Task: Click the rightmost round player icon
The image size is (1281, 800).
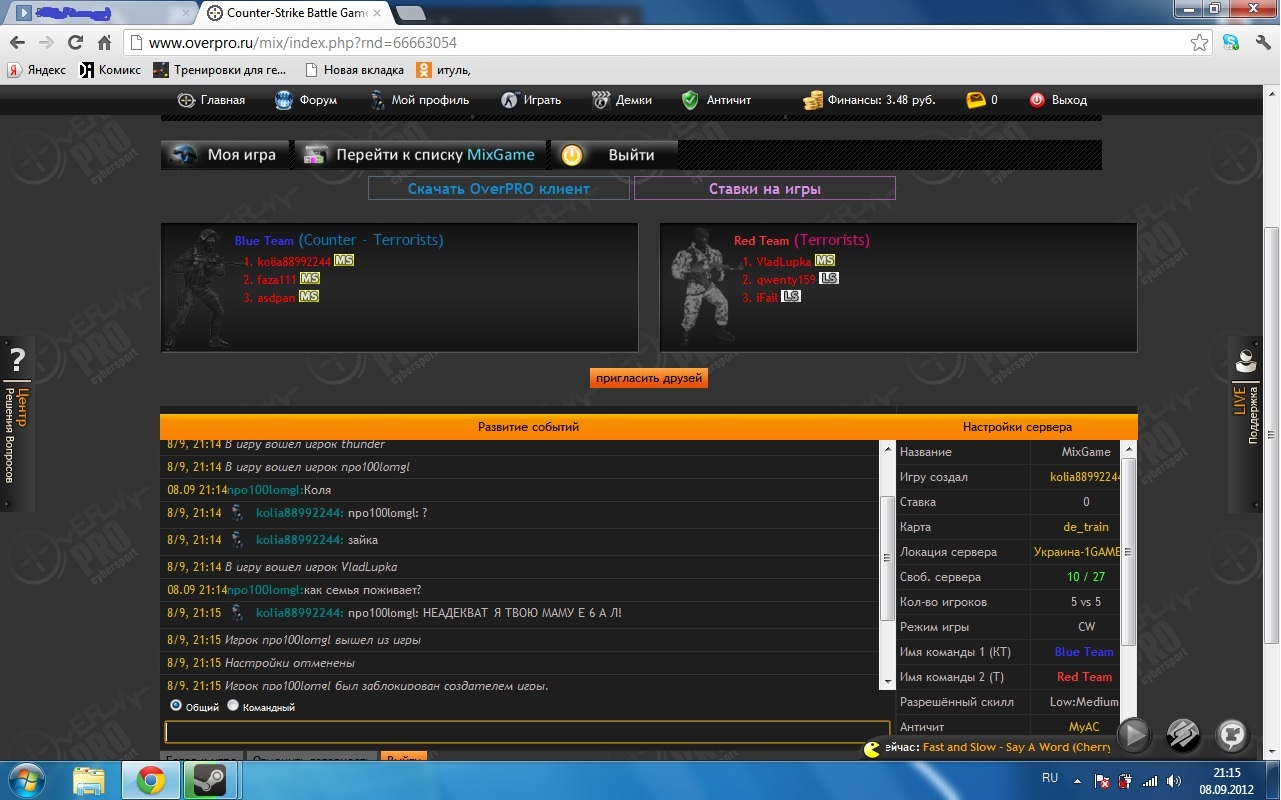Action: 1232,736
